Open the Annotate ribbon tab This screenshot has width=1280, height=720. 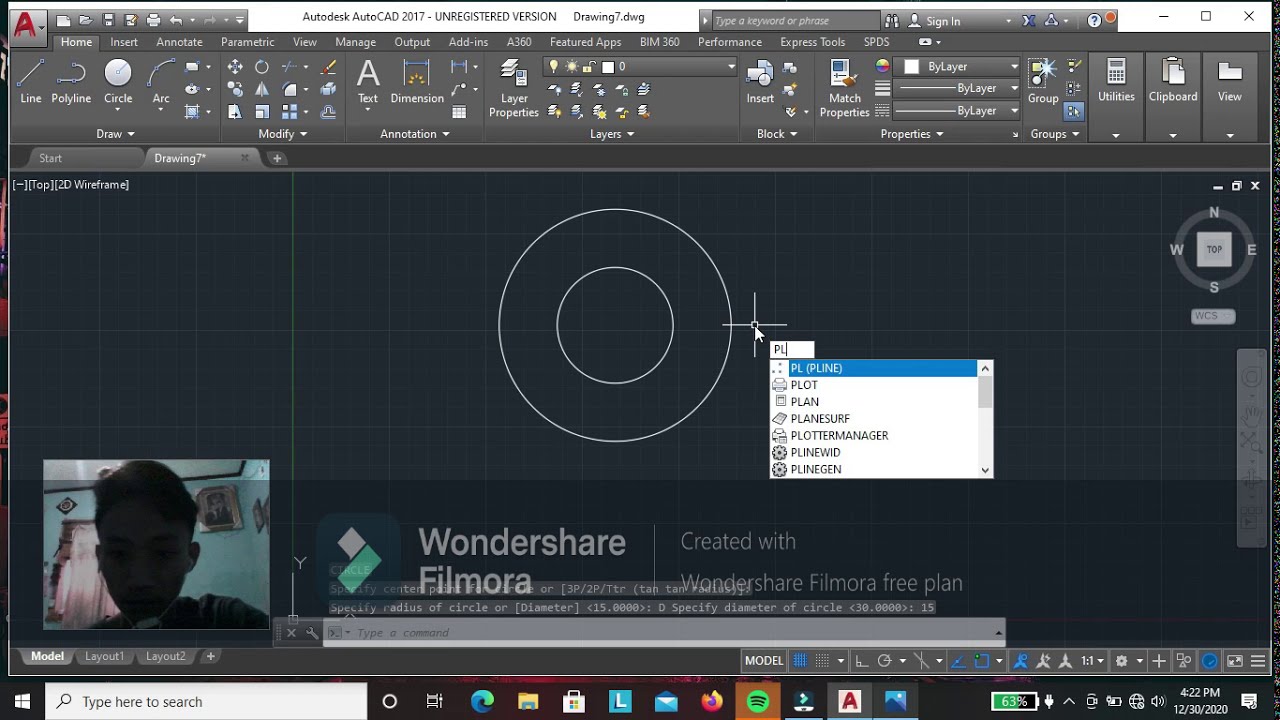pos(179,42)
